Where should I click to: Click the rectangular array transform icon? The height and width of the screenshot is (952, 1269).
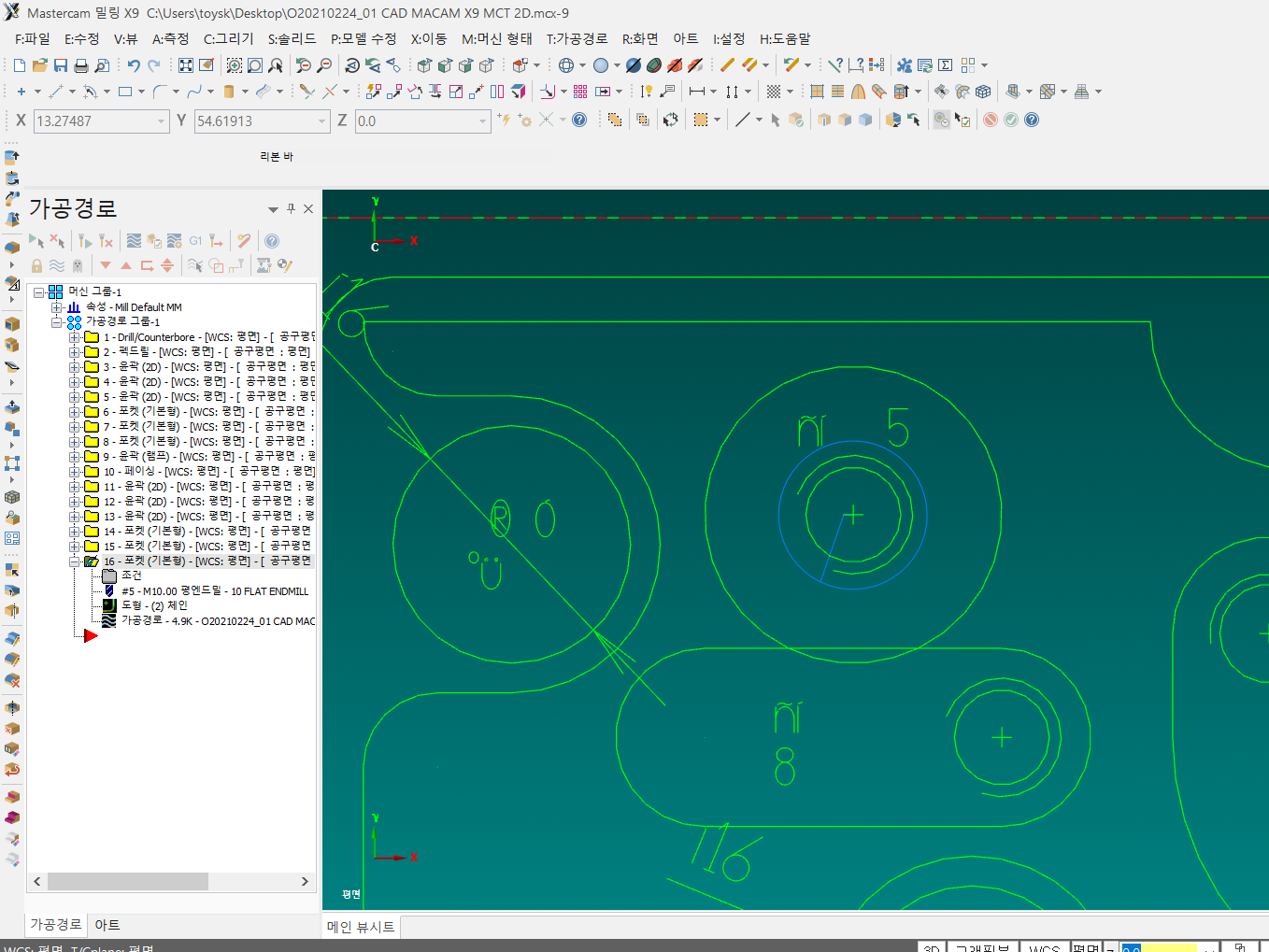pos(580,92)
